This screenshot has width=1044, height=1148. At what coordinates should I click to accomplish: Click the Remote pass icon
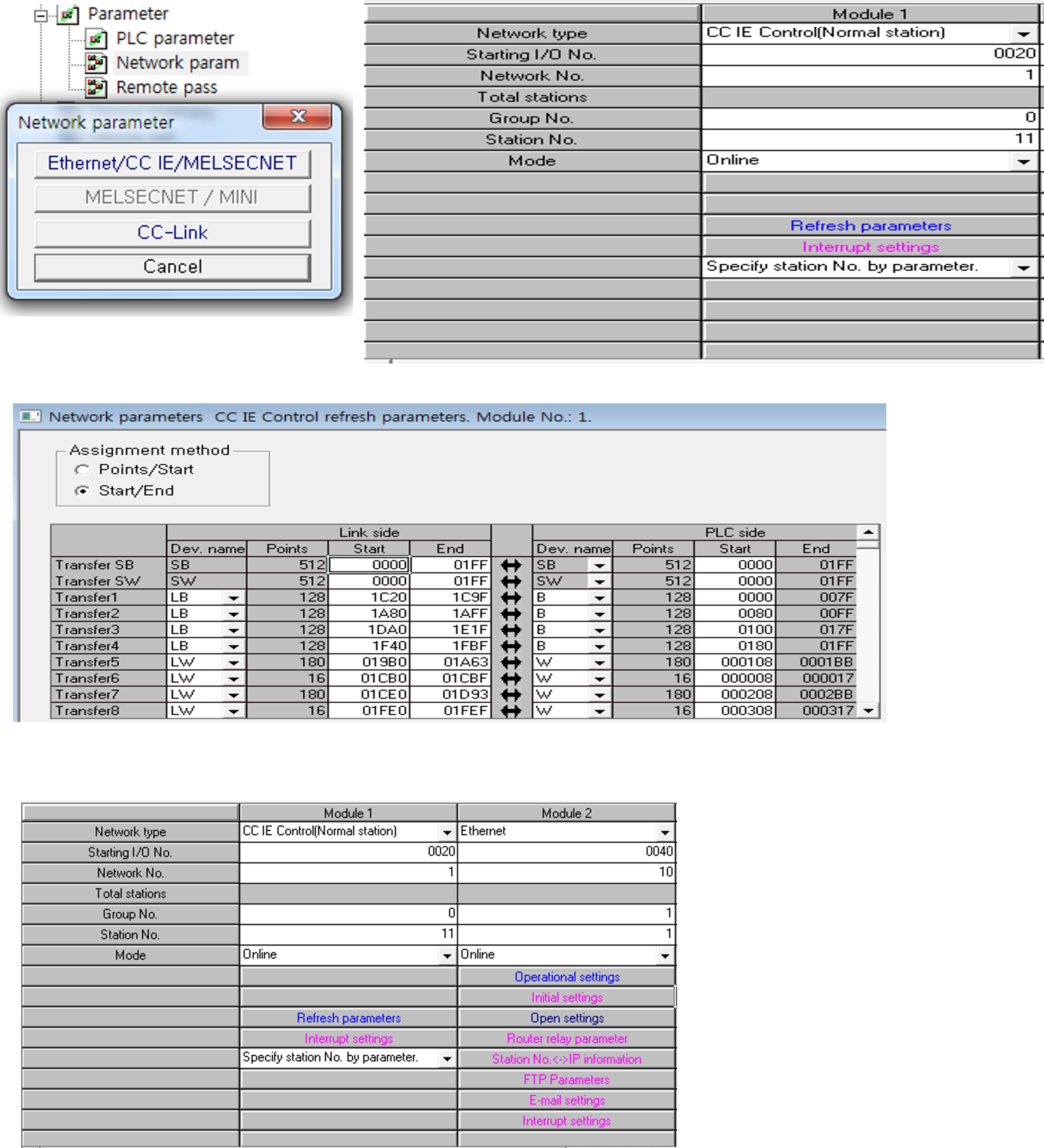pyautogui.click(x=96, y=88)
